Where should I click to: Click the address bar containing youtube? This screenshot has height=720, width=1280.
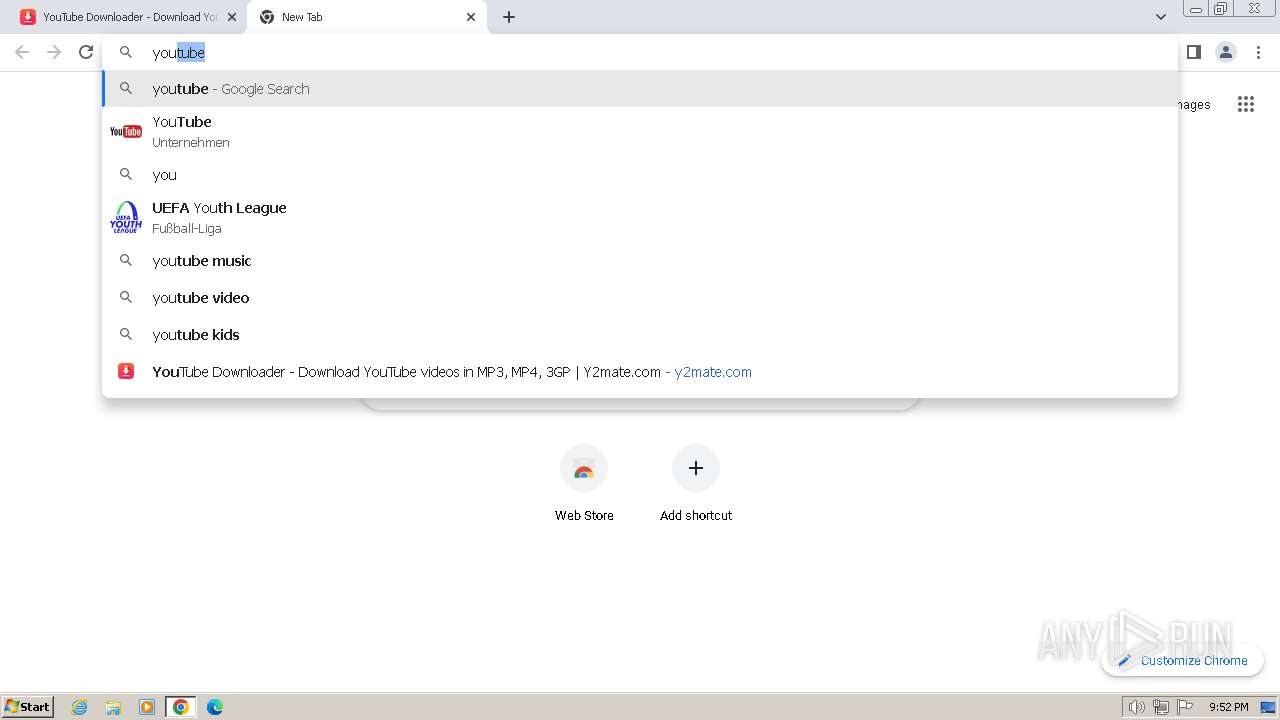point(640,52)
